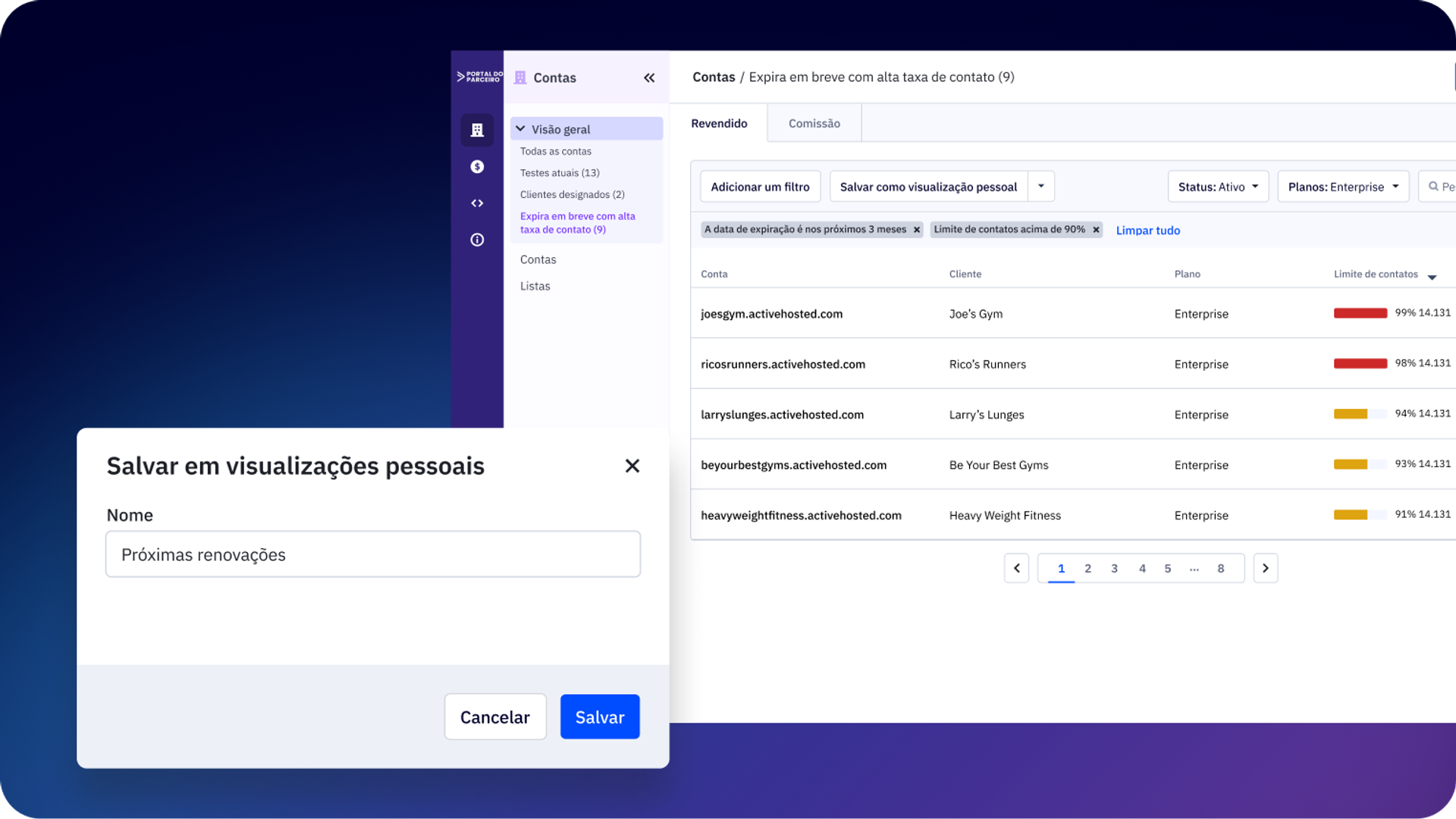The width and height of the screenshot is (1456, 819).
Task: Click the Salvar button in dialog
Action: [600, 717]
